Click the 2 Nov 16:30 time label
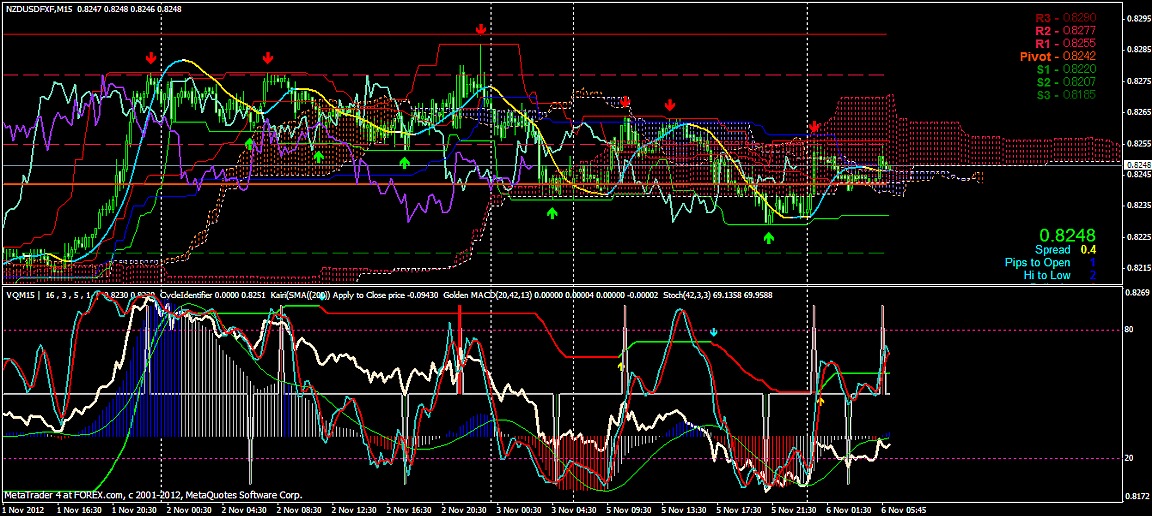The height and width of the screenshot is (516, 1152). point(410,509)
